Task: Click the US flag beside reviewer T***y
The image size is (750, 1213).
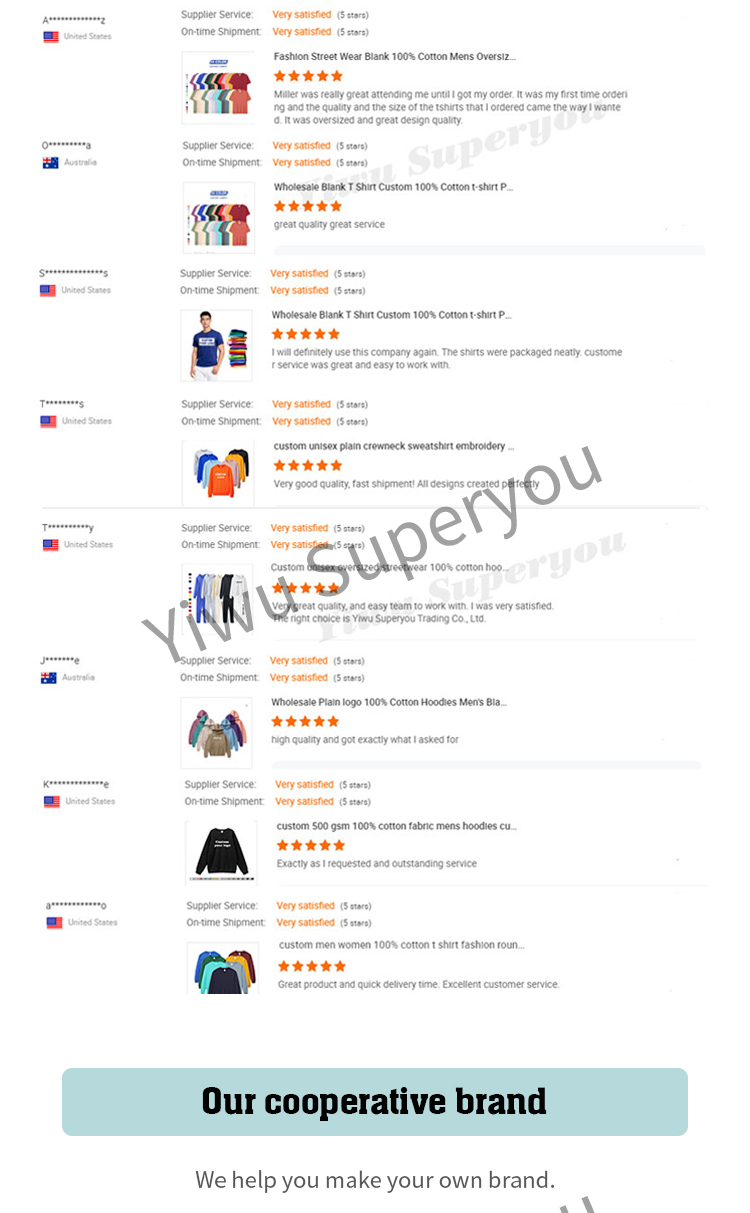Action: [x=51, y=546]
